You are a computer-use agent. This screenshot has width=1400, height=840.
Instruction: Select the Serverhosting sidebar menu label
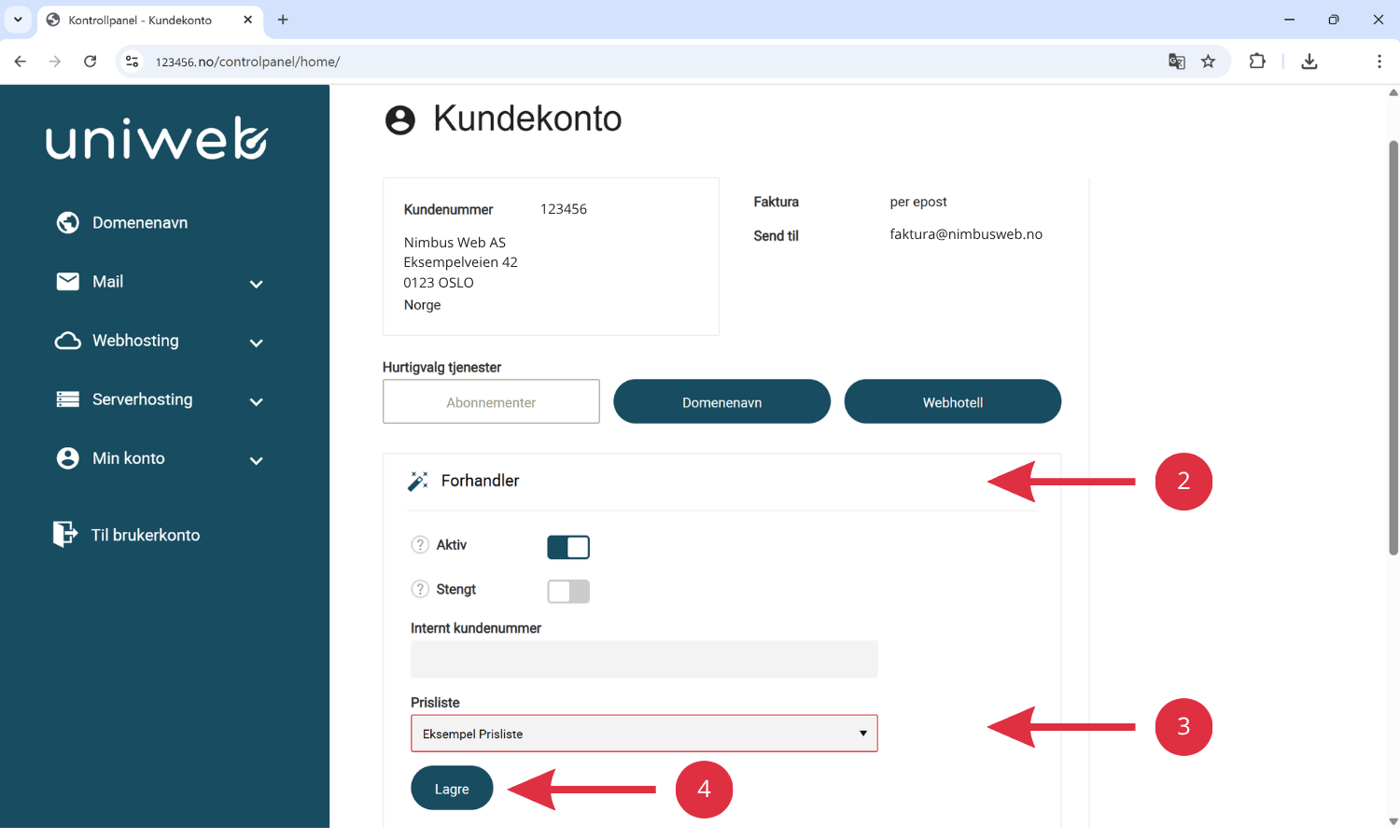point(143,399)
